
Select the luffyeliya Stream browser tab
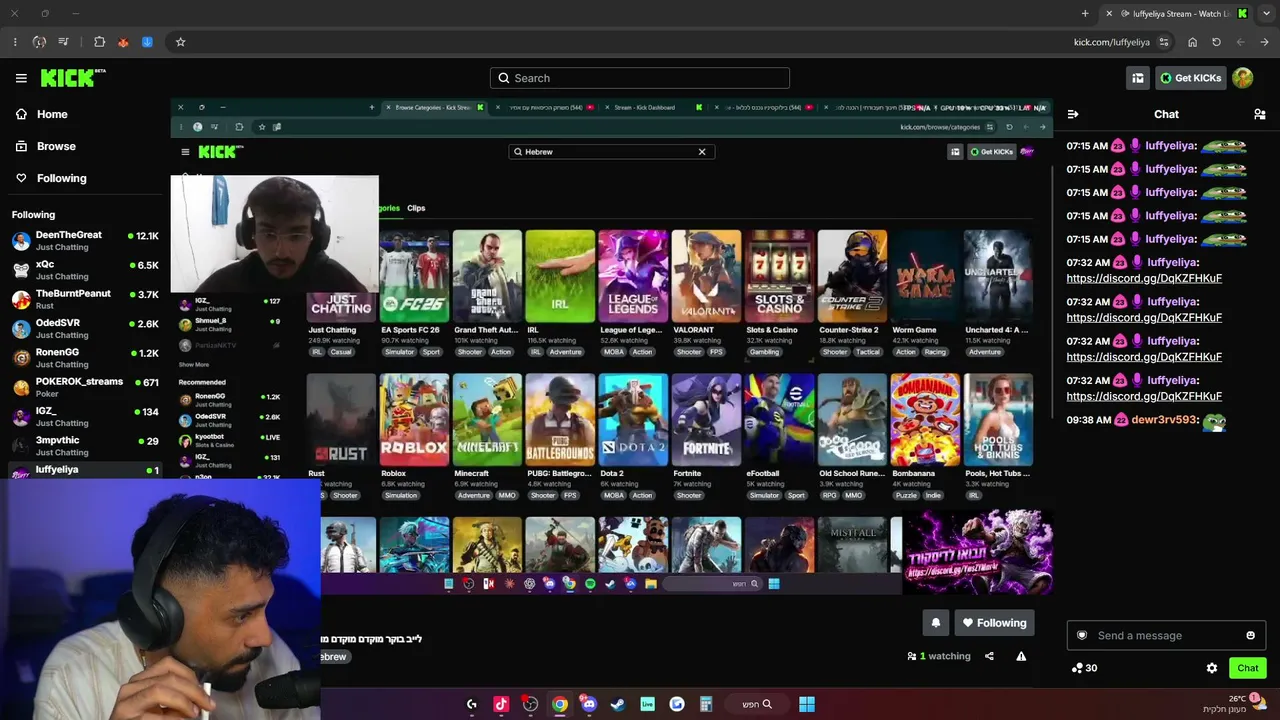[x=1176, y=14]
